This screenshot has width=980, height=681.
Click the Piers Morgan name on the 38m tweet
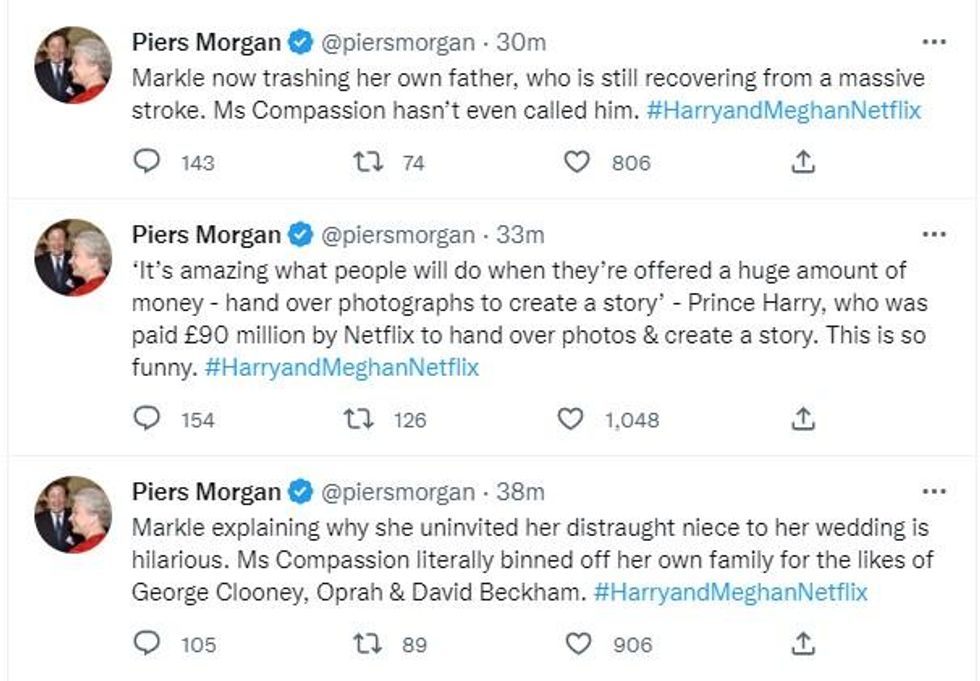(207, 492)
